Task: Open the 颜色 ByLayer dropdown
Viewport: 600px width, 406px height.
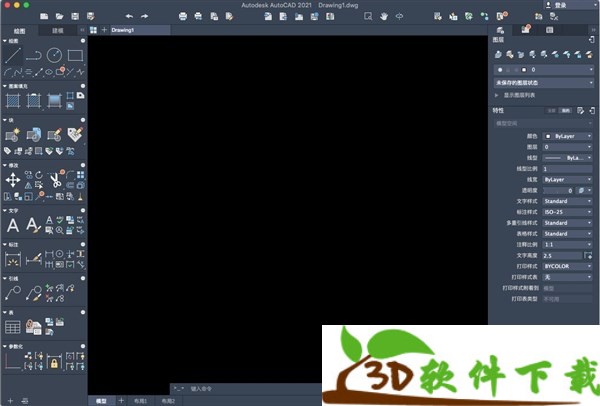Action: pyautogui.click(x=568, y=136)
